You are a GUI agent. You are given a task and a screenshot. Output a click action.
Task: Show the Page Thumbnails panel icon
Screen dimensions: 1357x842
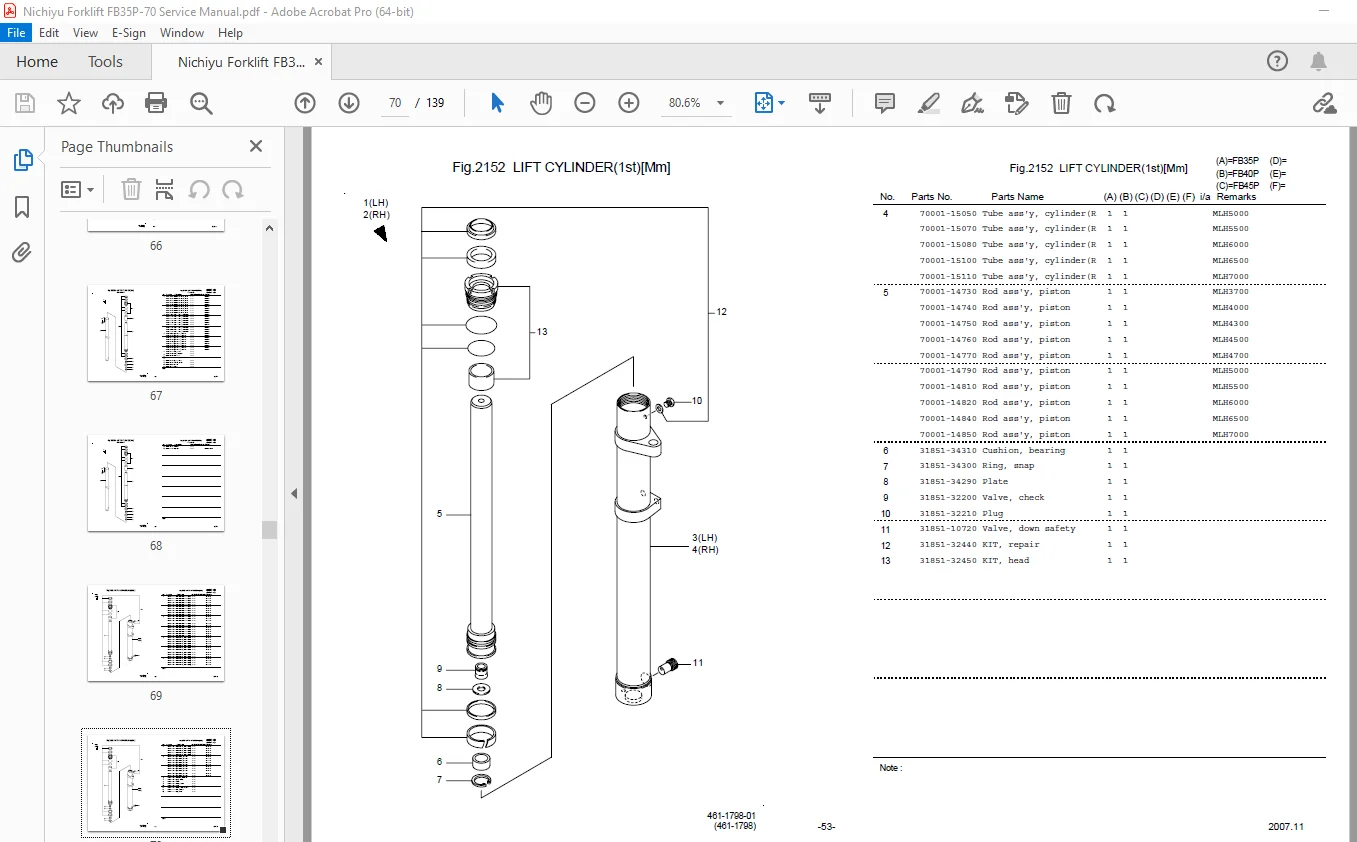(x=22, y=159)
